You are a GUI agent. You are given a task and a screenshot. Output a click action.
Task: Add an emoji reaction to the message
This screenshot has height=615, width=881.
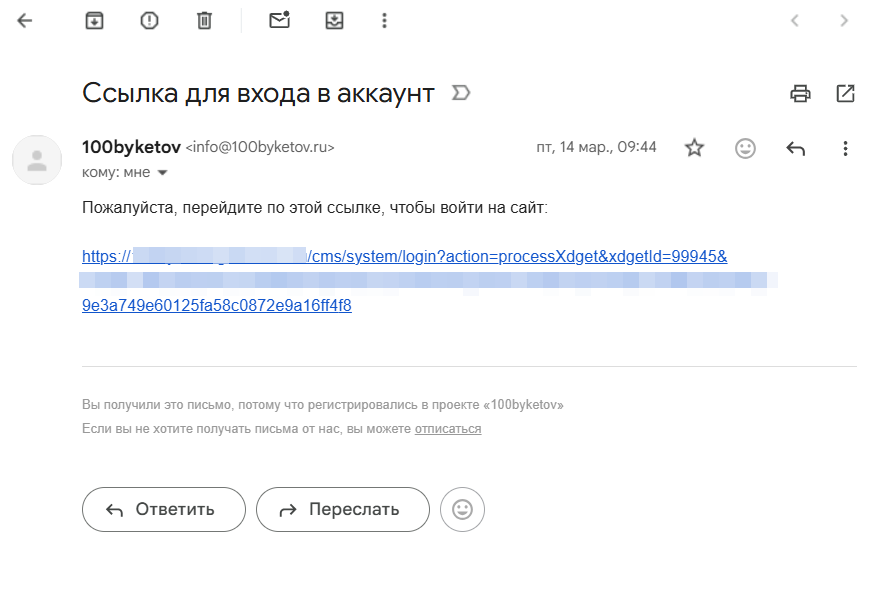tap(745, 147)
